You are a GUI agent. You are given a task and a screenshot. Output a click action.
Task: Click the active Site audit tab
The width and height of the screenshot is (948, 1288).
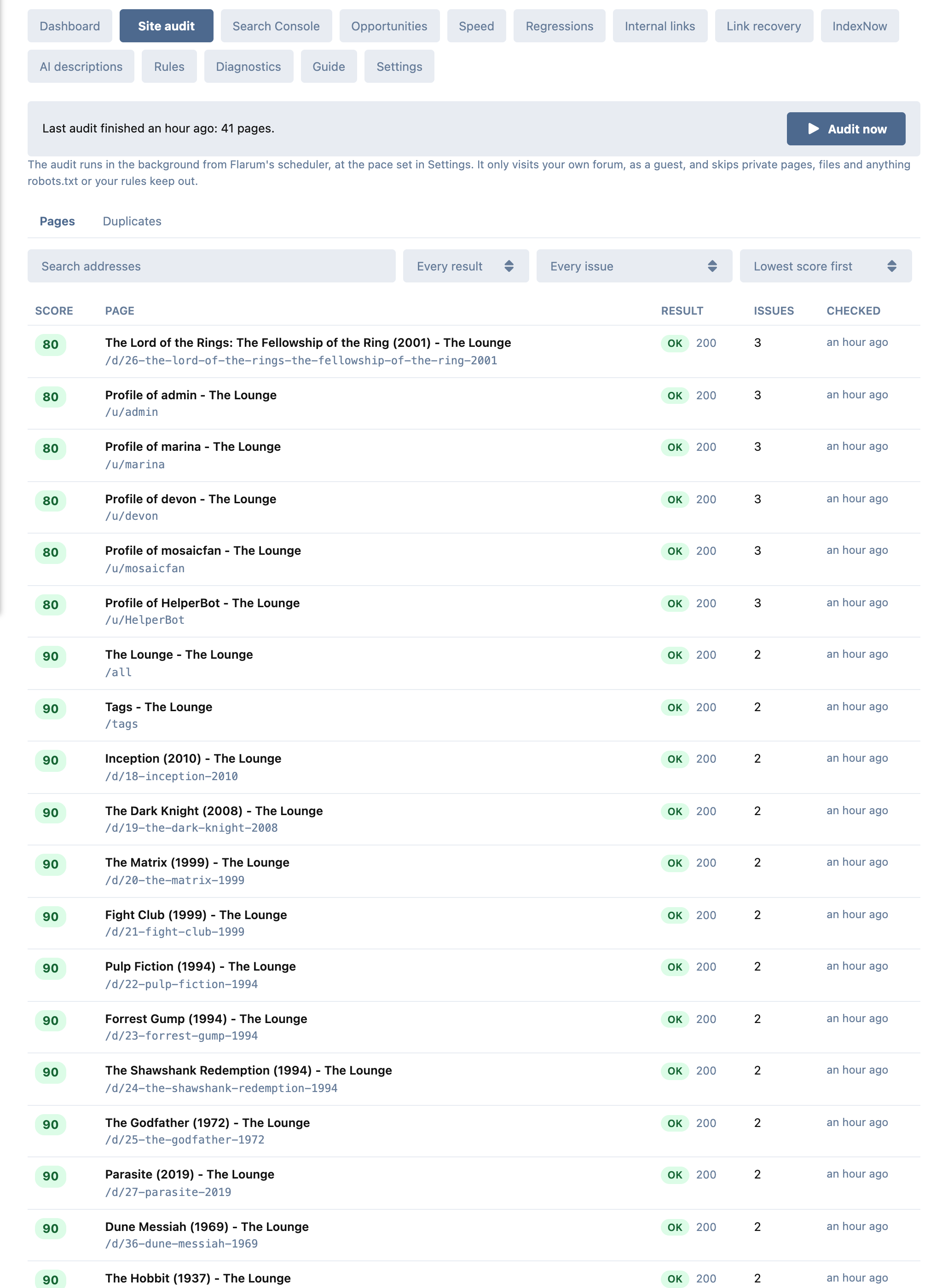(x=167, y=26)
